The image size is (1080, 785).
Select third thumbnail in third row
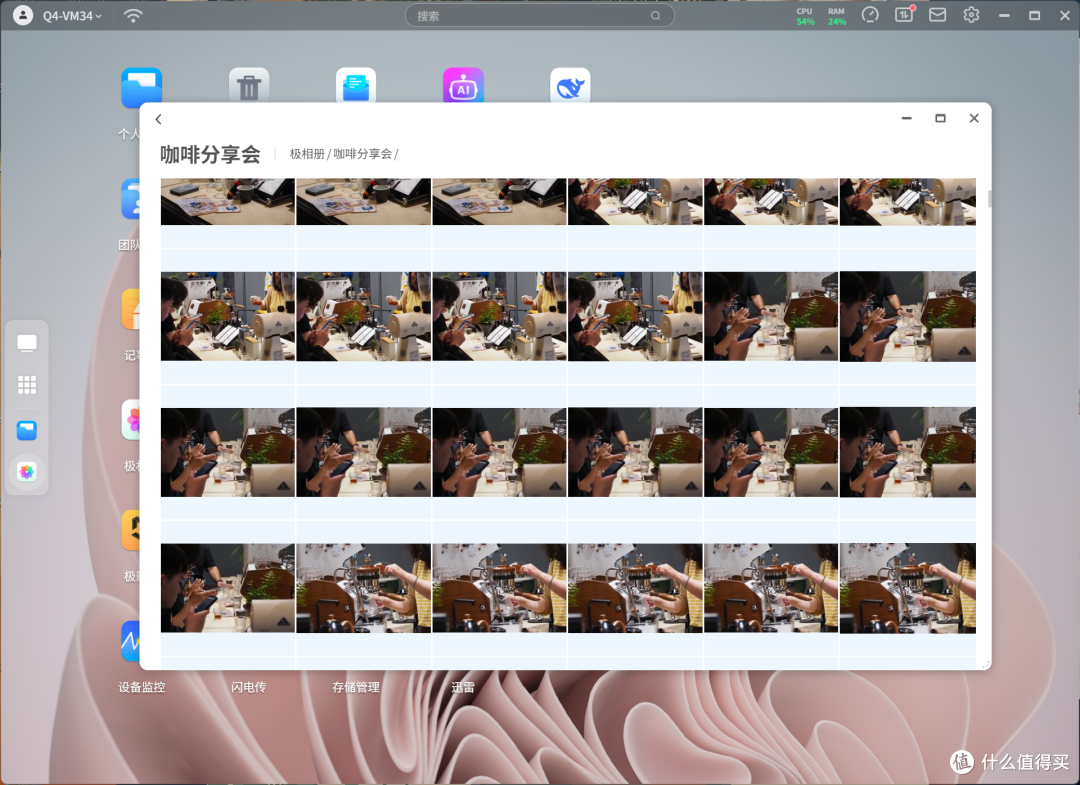[x=499, y=452]
